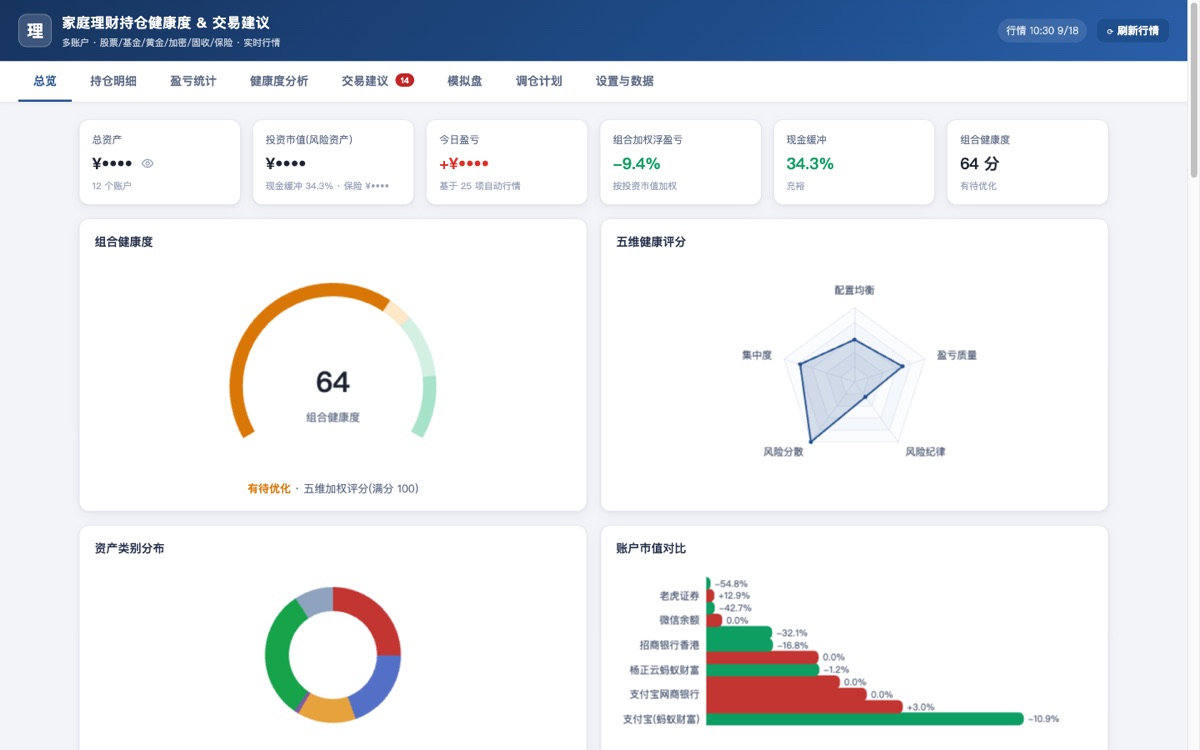Click the red bar marked +3.0%
This screenshot has height=750, width=1200.
click(805, 707)
